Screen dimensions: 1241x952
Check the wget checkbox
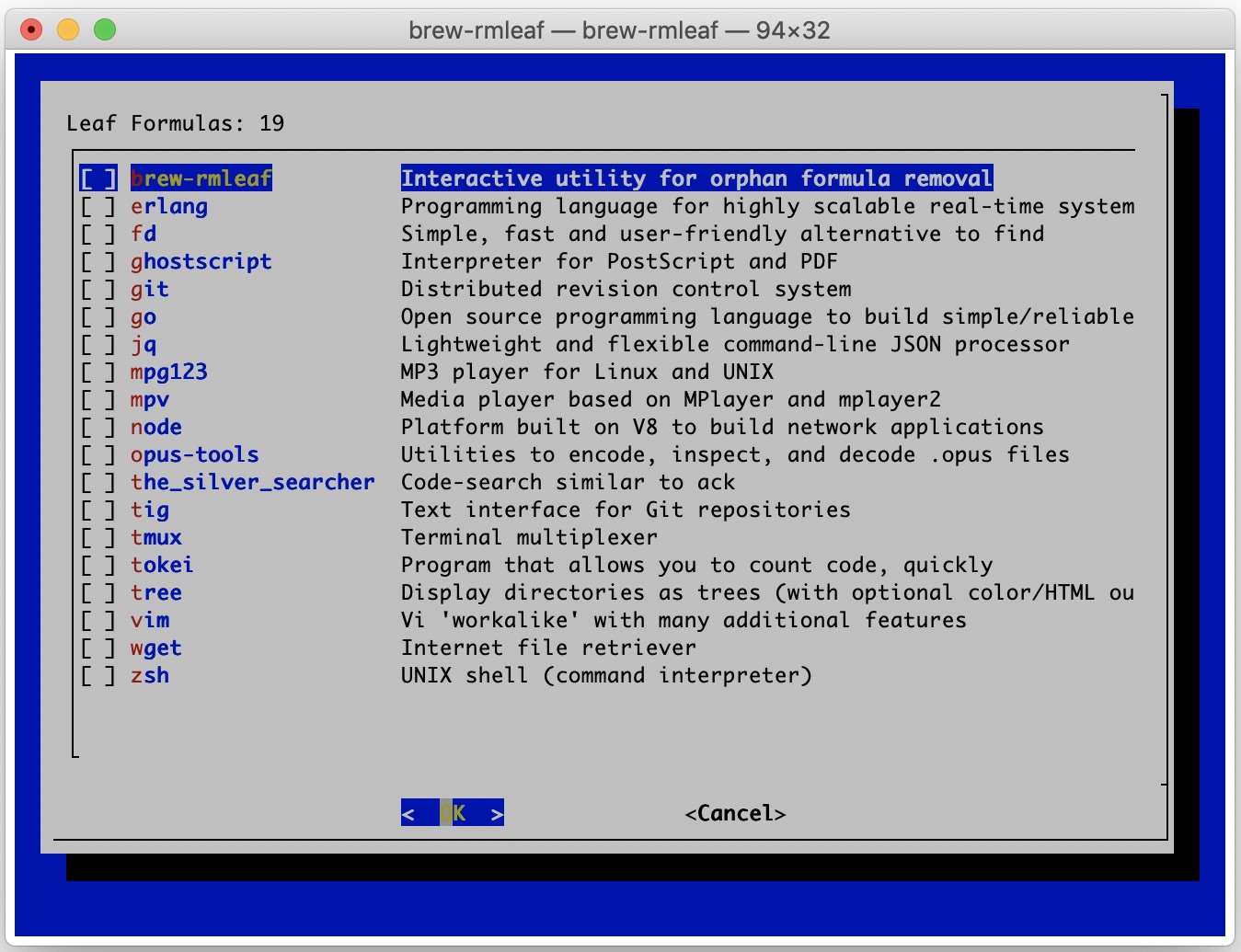[98, 648]
